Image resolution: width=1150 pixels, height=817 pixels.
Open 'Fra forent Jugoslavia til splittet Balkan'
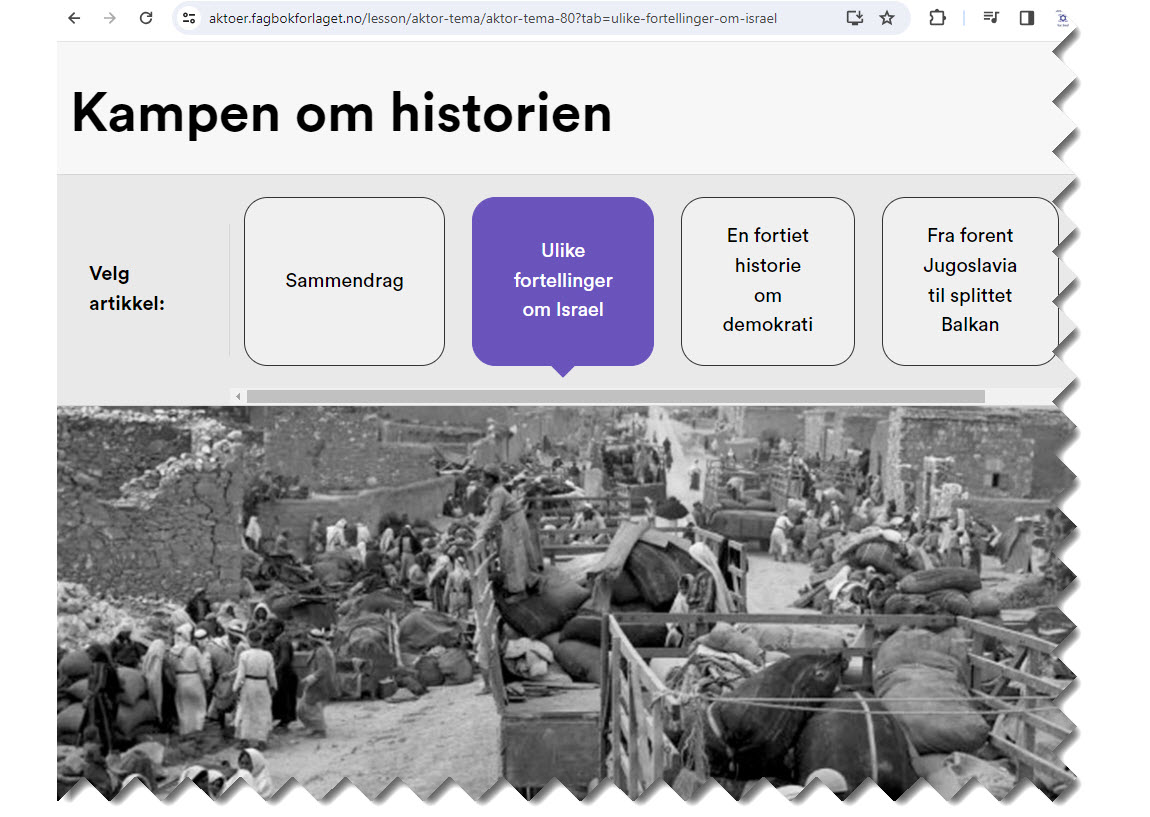(969, 281)
